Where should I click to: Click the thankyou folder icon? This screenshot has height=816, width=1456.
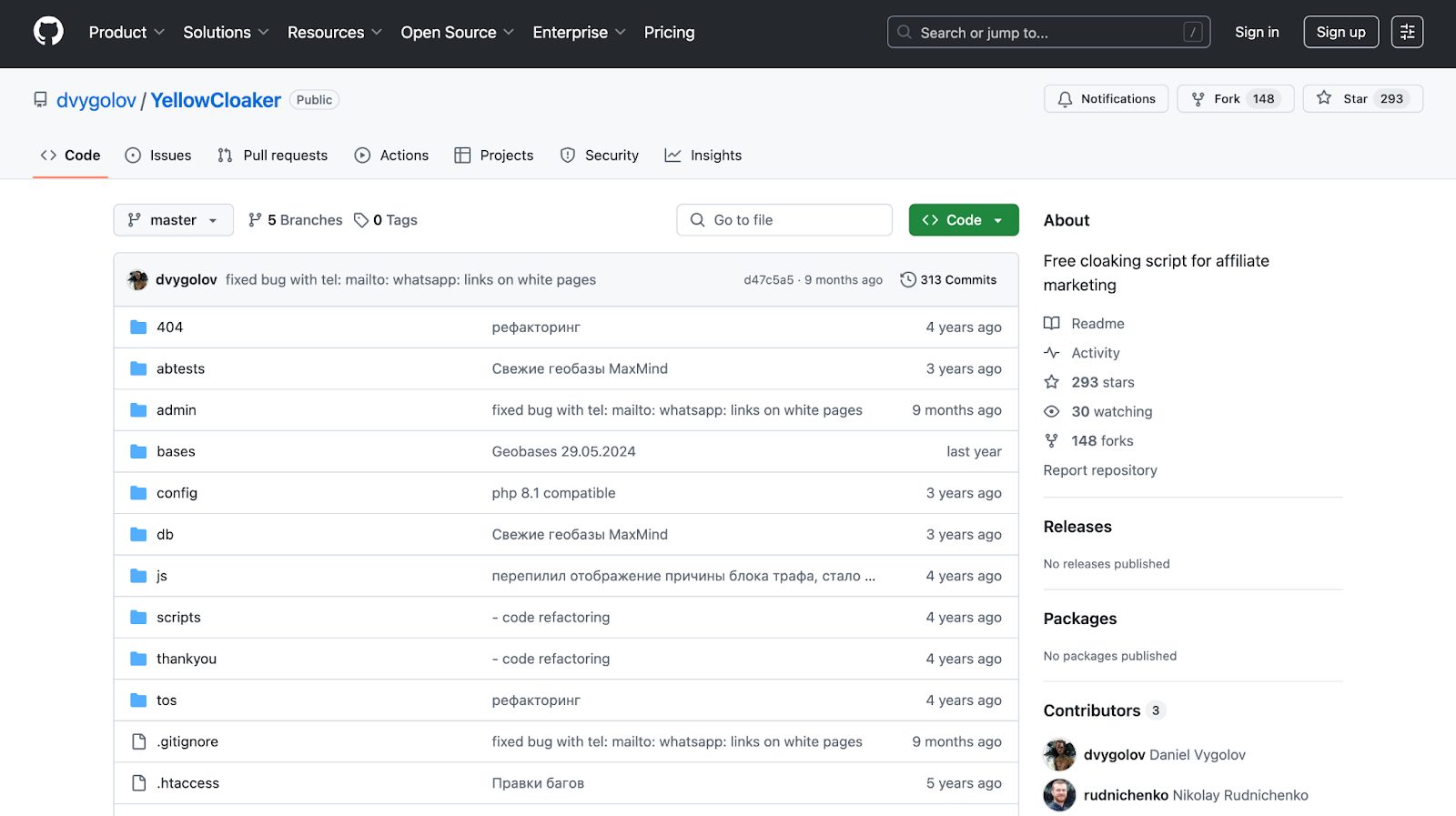coord(138,659)
